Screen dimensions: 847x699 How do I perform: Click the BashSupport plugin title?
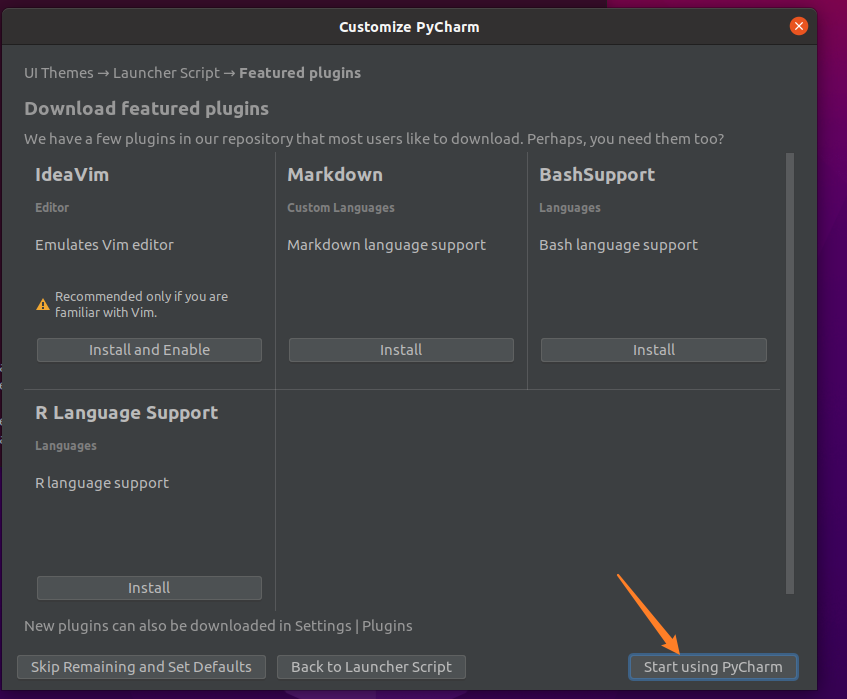click(x=597, y=175)
